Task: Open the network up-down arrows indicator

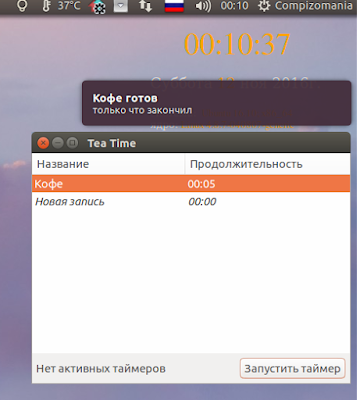Action: point(145,6)
